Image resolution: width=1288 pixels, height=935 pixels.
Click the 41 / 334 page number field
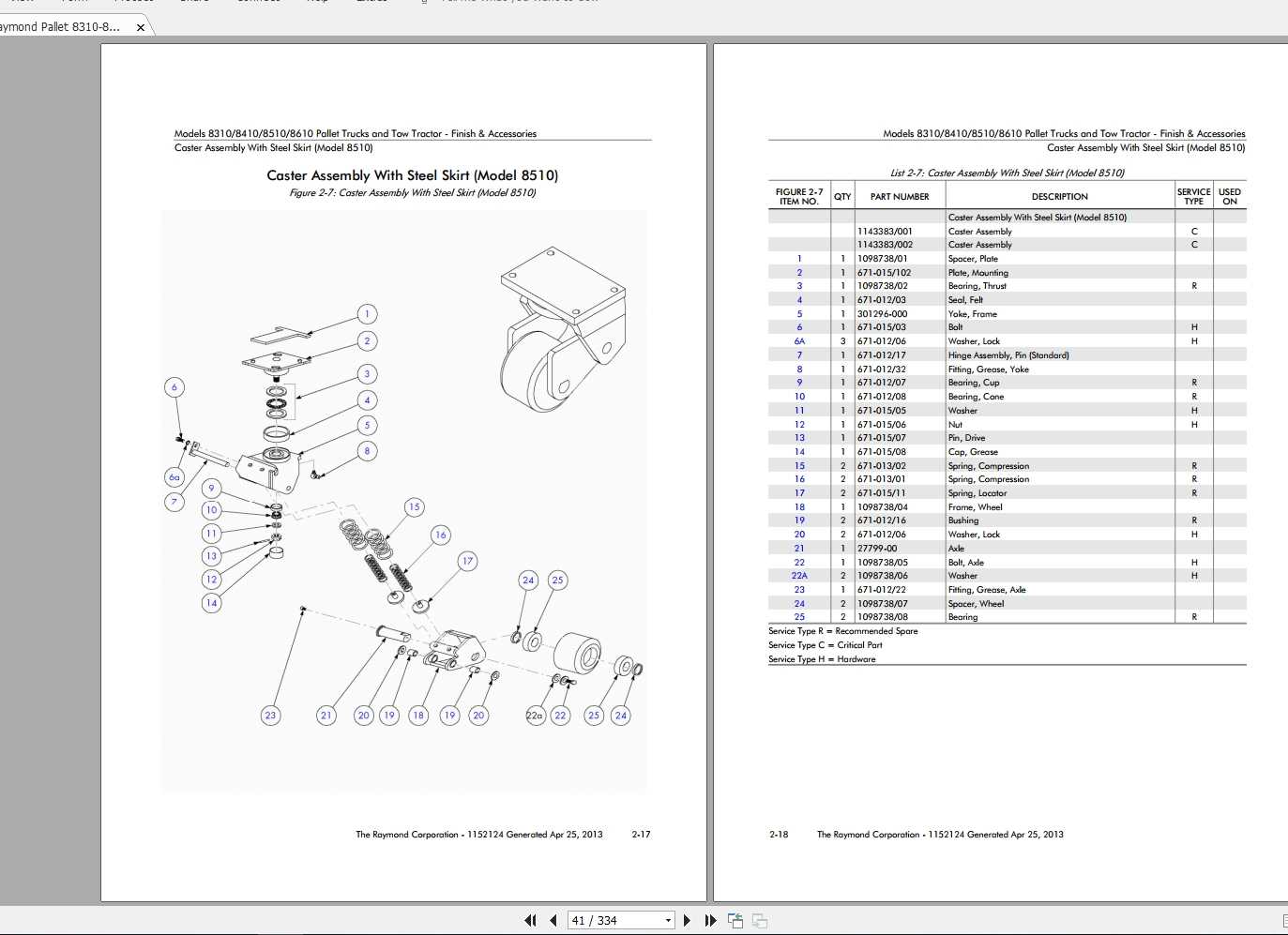615,920
